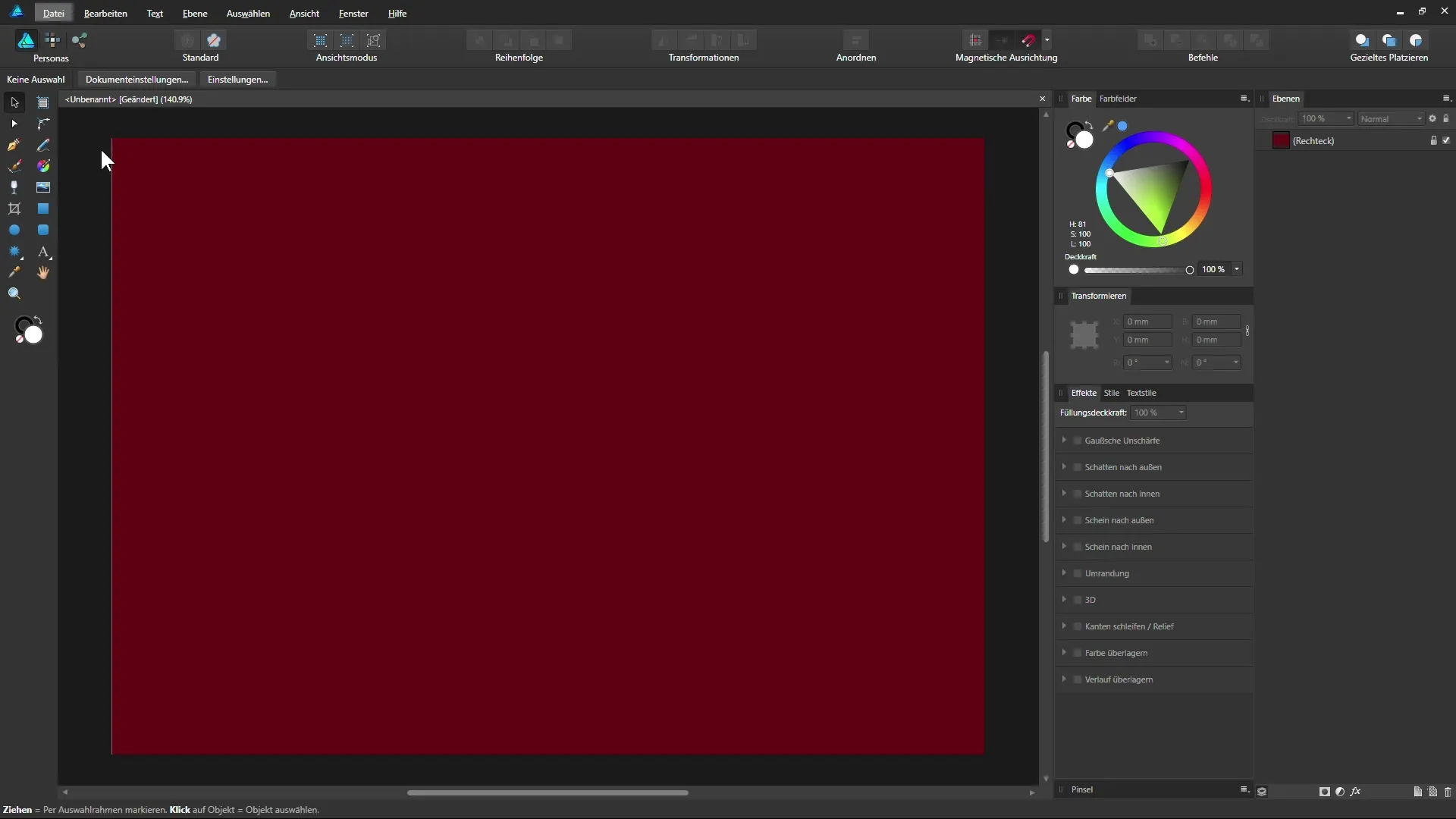Switch to Pixel Persona icon
Screen dimensions: 1456x819
pos(52,40)
